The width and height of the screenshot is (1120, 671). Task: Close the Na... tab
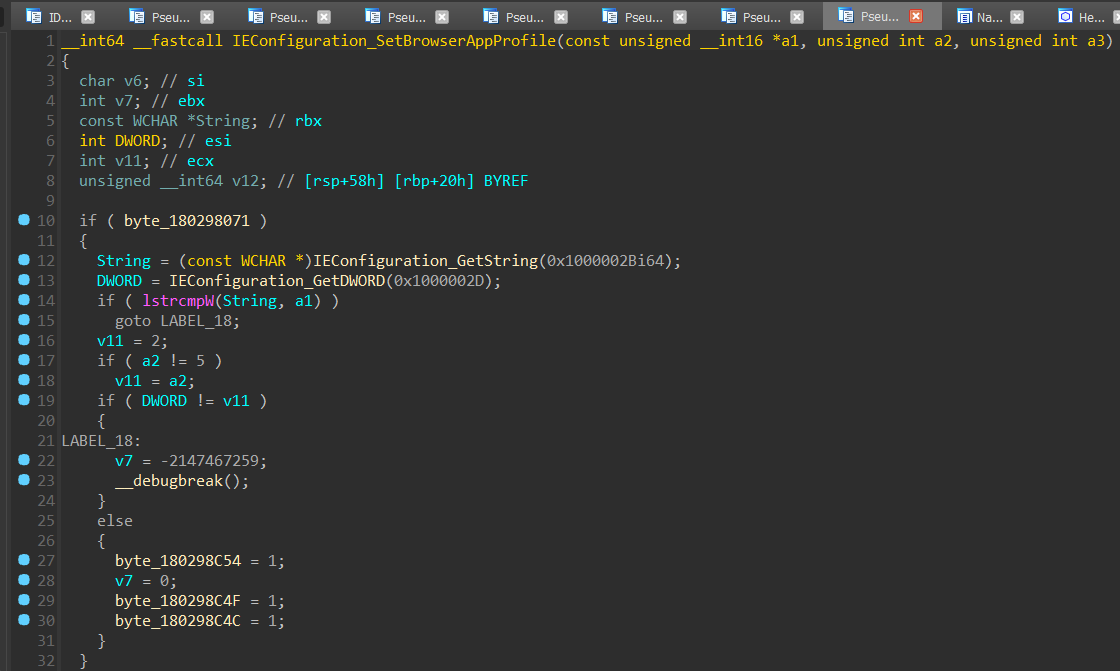[x=1017, y=16]
